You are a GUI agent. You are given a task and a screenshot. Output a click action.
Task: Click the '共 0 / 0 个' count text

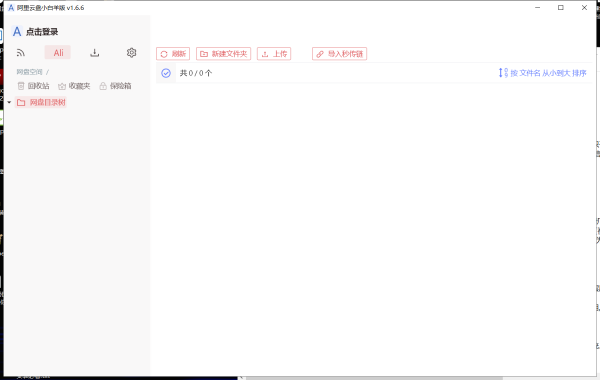pyautogui.click(x=196, y=73)
